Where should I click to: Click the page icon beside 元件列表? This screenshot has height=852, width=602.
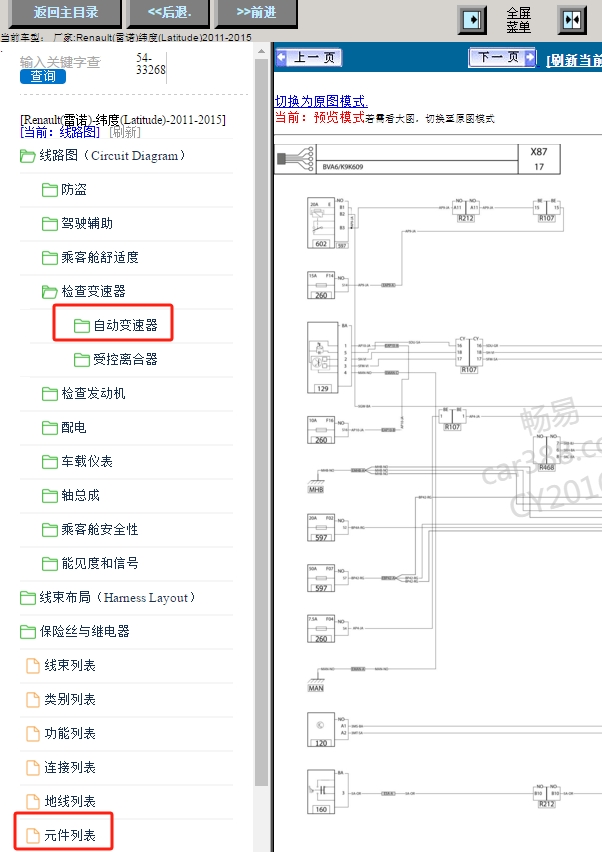point(33,835)
